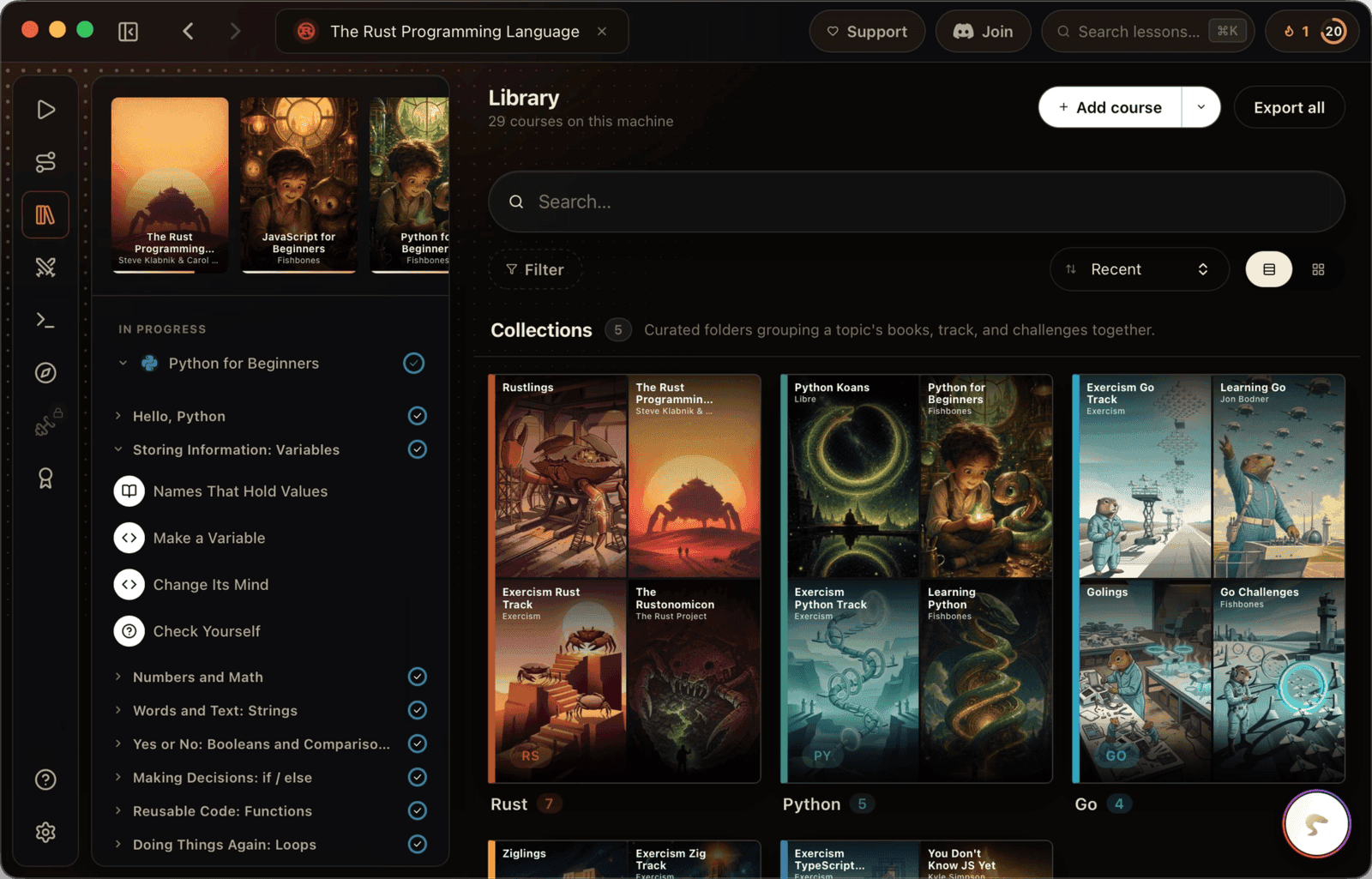The image size is (1372, 879).
Task: Close The Rust Programming Language tab
Action: tap(602, 32)
